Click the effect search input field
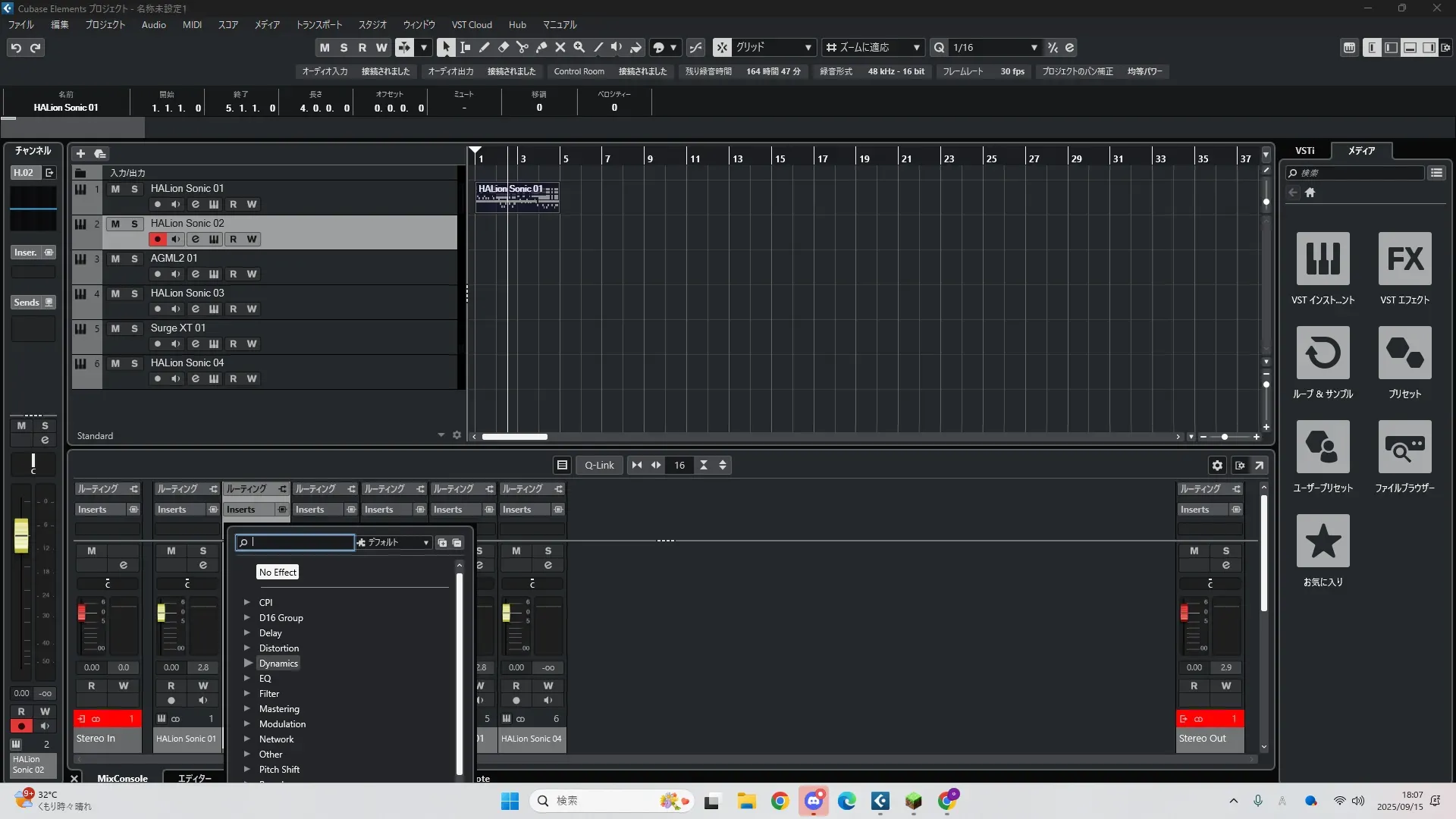Screen dimensions: 1456x819 tap(300, 542)
